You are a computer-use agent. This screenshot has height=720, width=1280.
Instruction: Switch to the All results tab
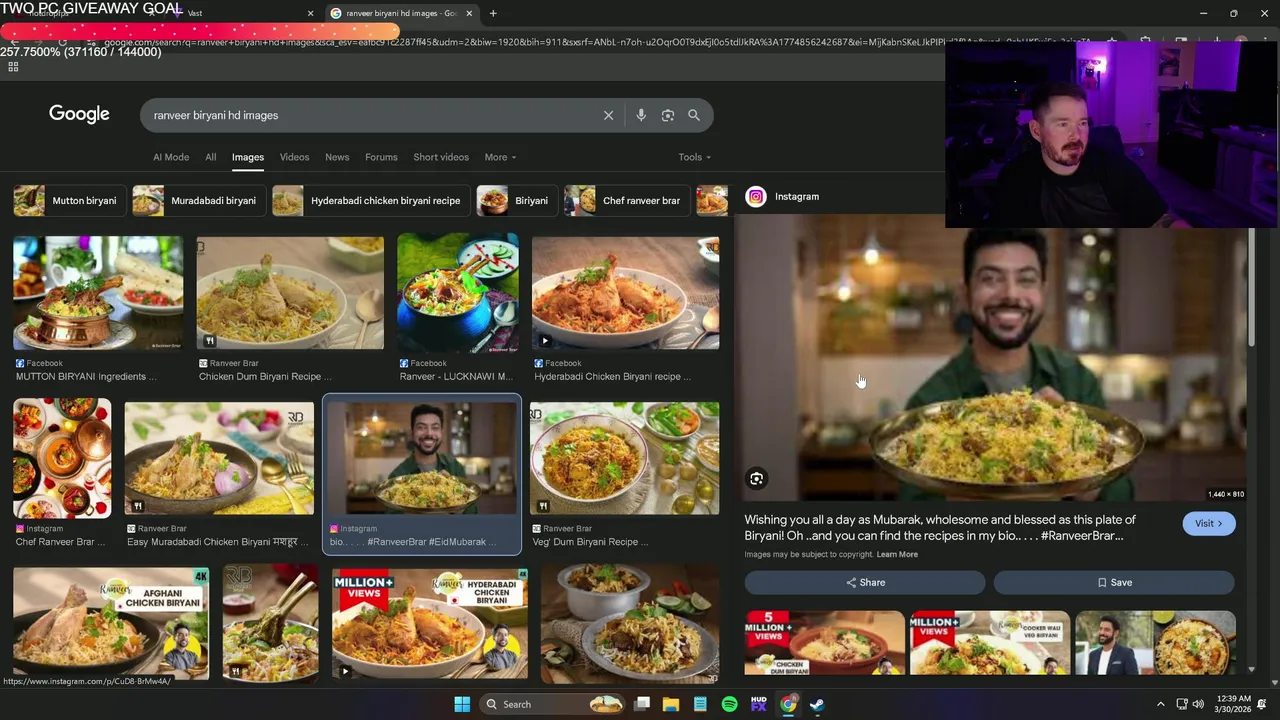pos(211,157)
